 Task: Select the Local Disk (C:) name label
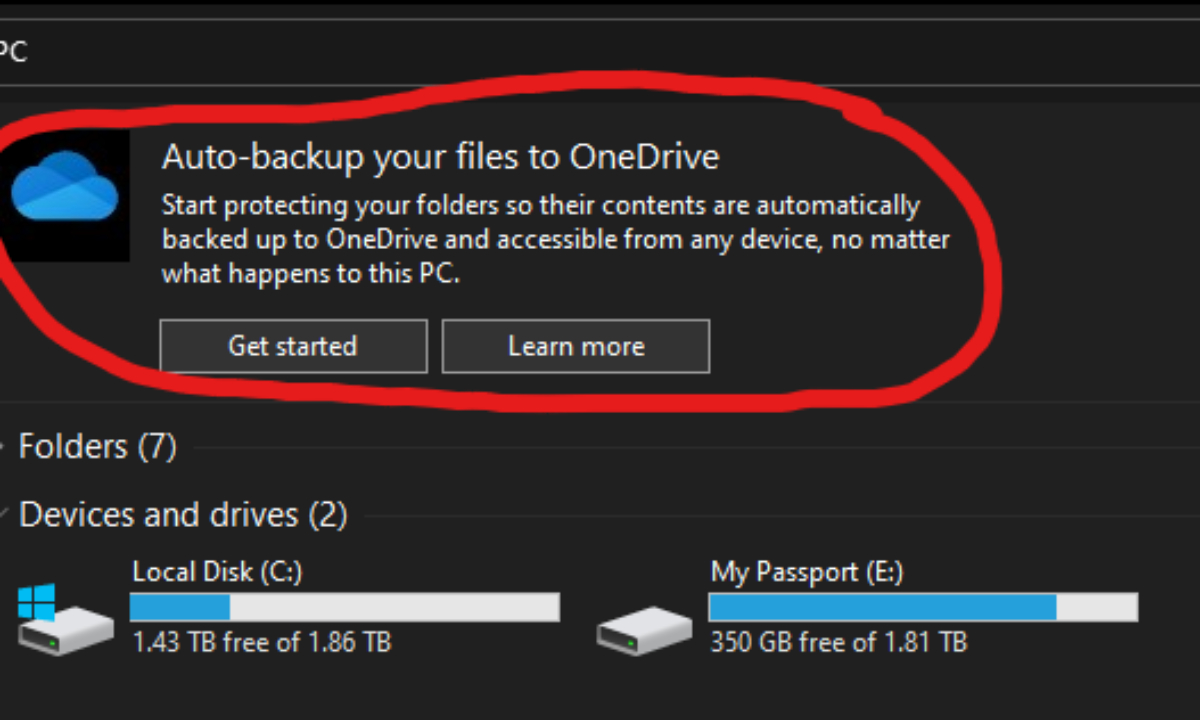tap(217, 572)
